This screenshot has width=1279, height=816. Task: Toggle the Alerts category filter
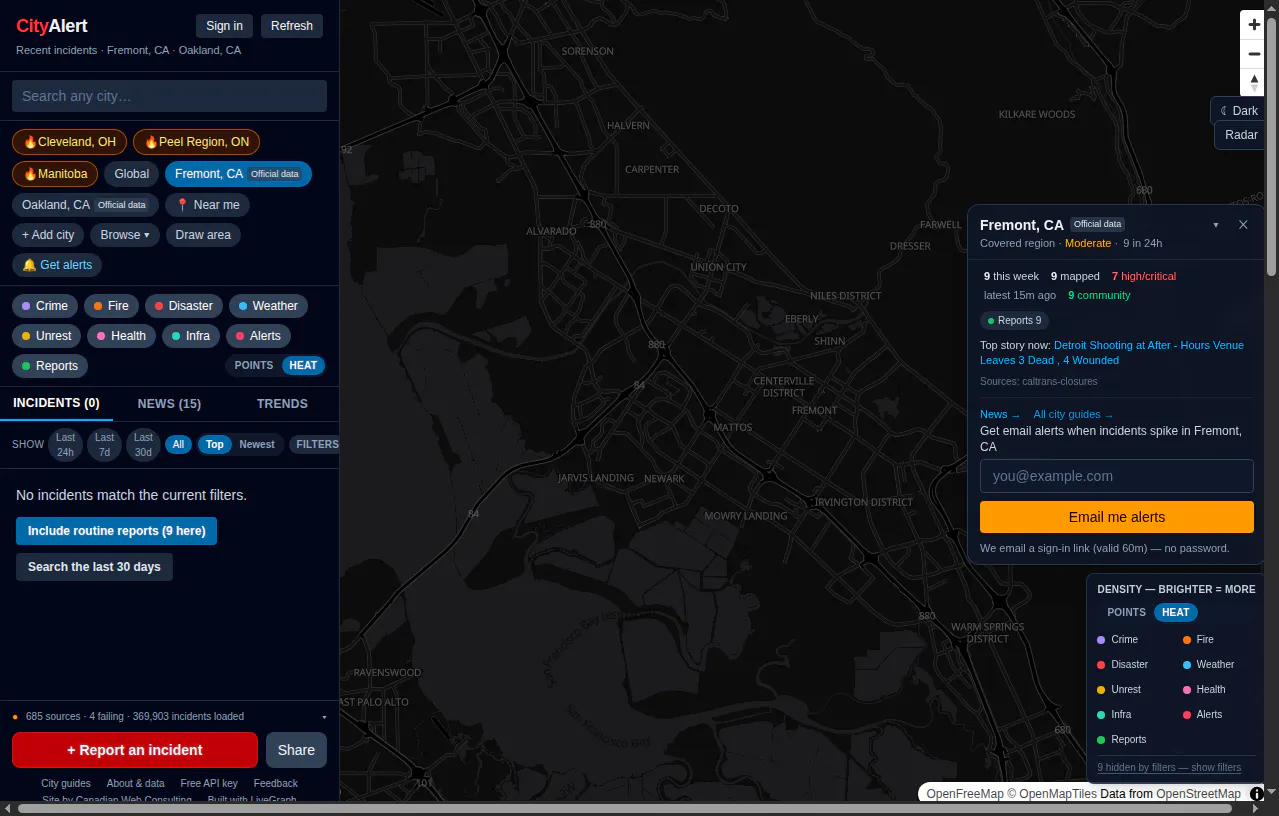[258, 336]
